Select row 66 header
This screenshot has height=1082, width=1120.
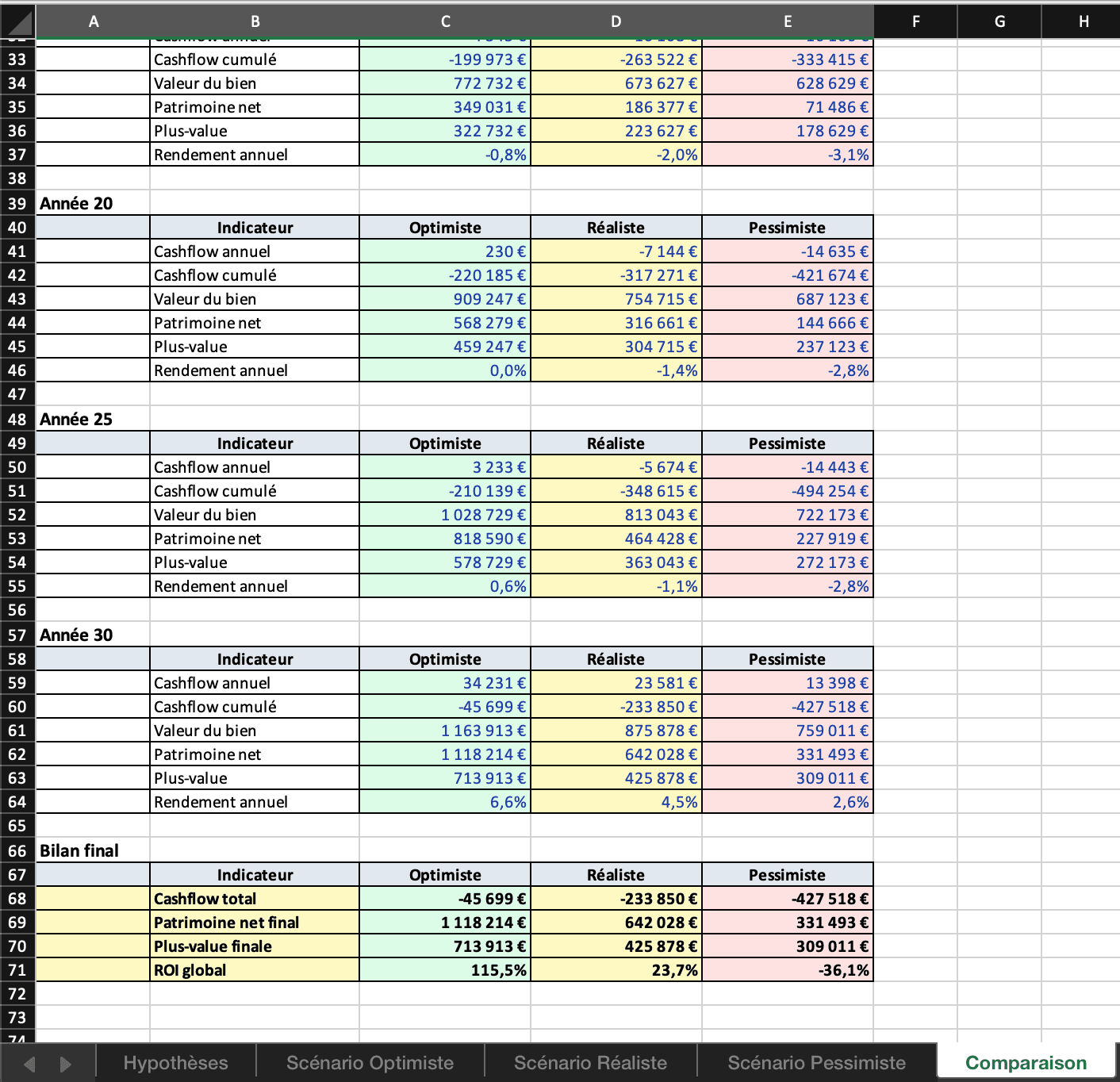click(17, 850)
